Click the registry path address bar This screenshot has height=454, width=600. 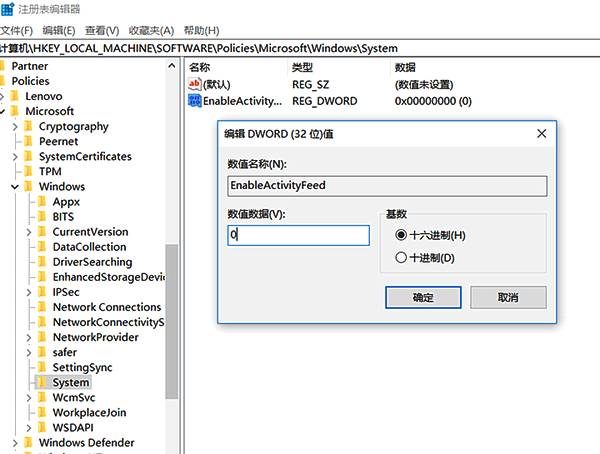pos(300,48)
